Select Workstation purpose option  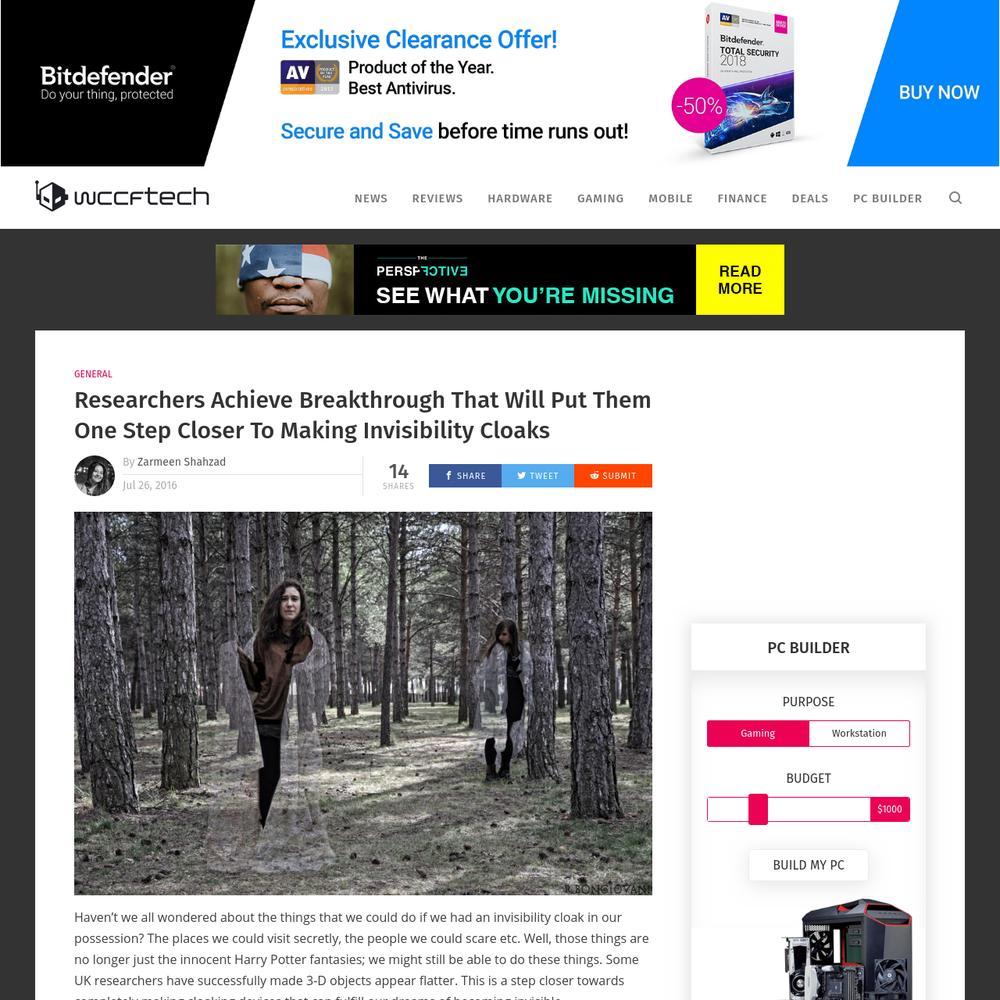point(858,733)
